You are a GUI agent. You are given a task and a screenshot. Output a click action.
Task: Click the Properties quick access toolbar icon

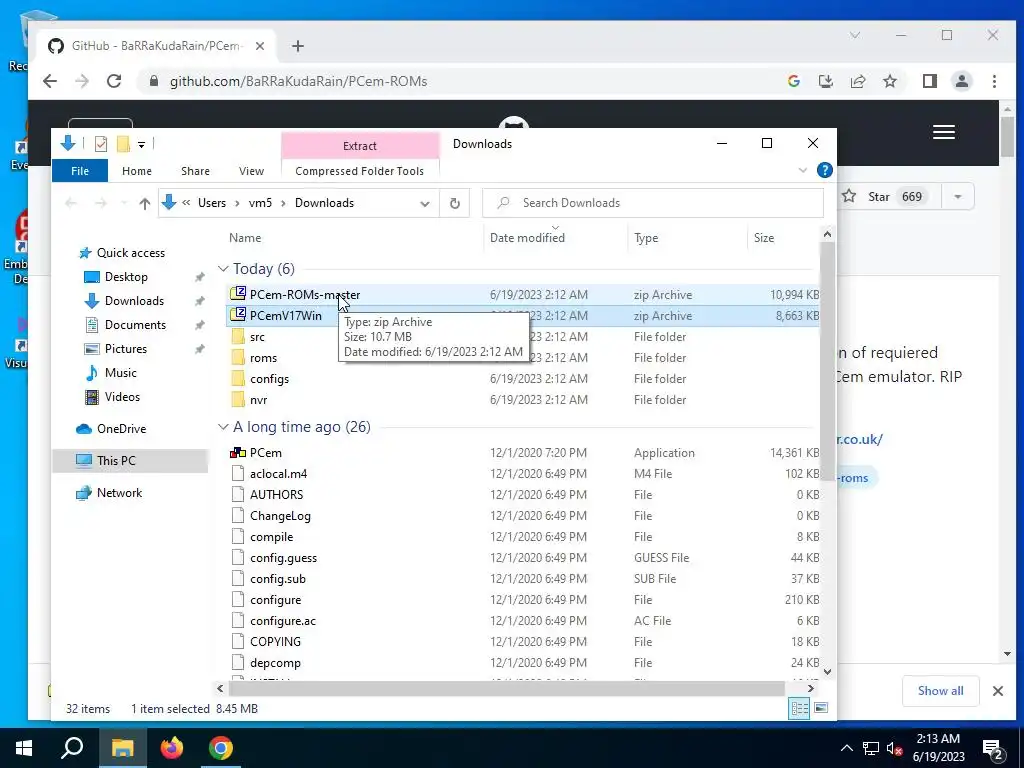click(101, 144)
